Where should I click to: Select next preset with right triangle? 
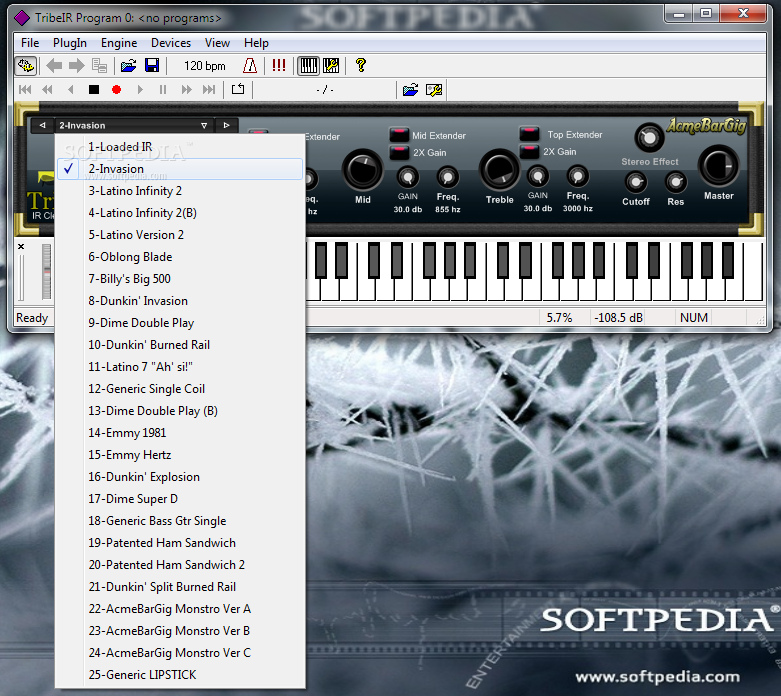coord(226,126)
